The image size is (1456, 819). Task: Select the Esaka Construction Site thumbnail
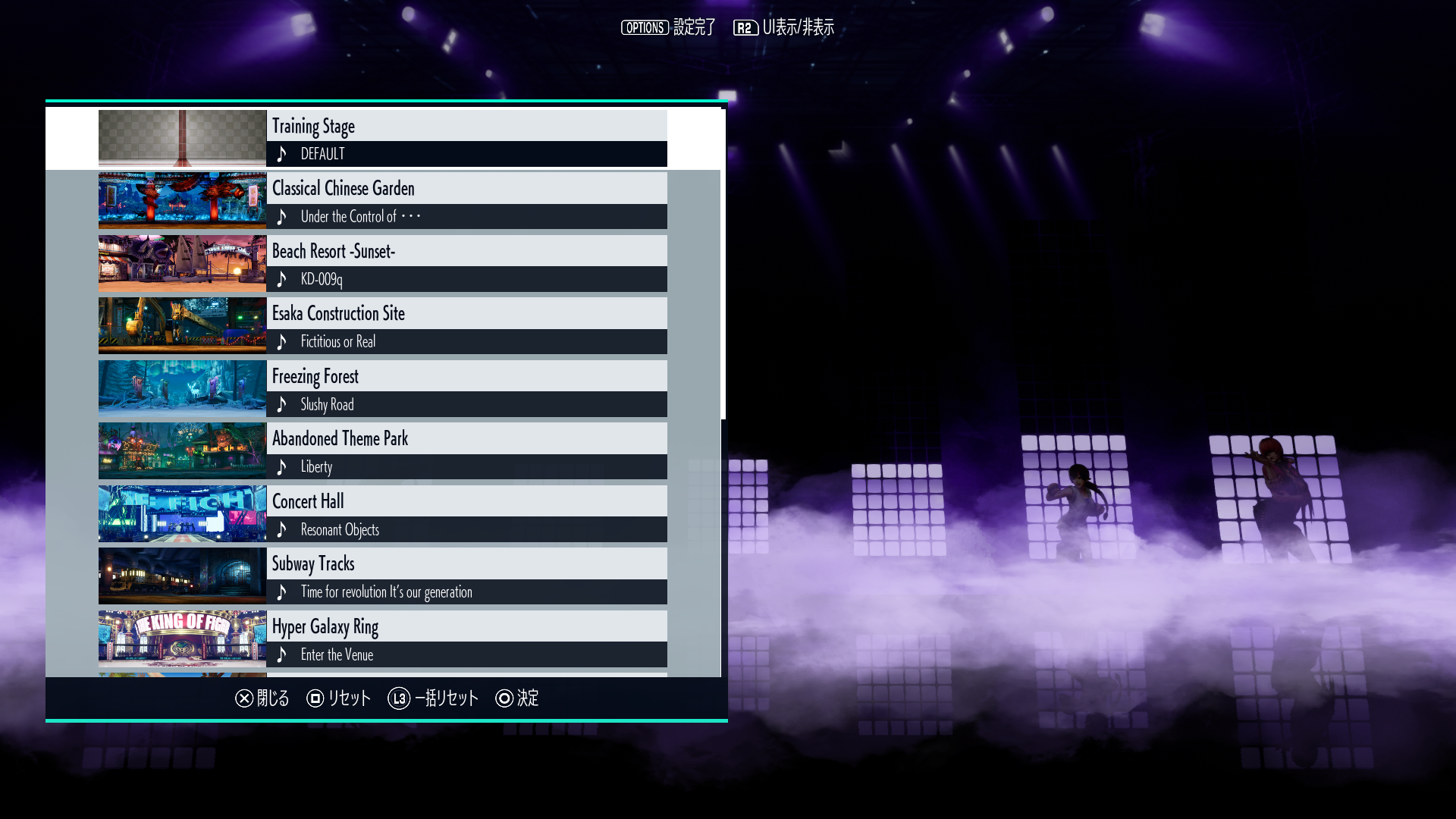point(183,325)
